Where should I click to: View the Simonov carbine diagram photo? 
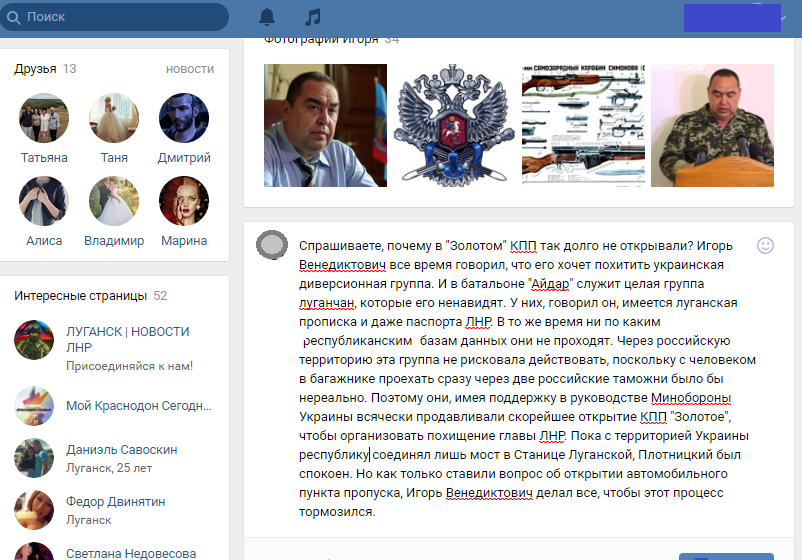pyautogui.click(x=584, y=125)
